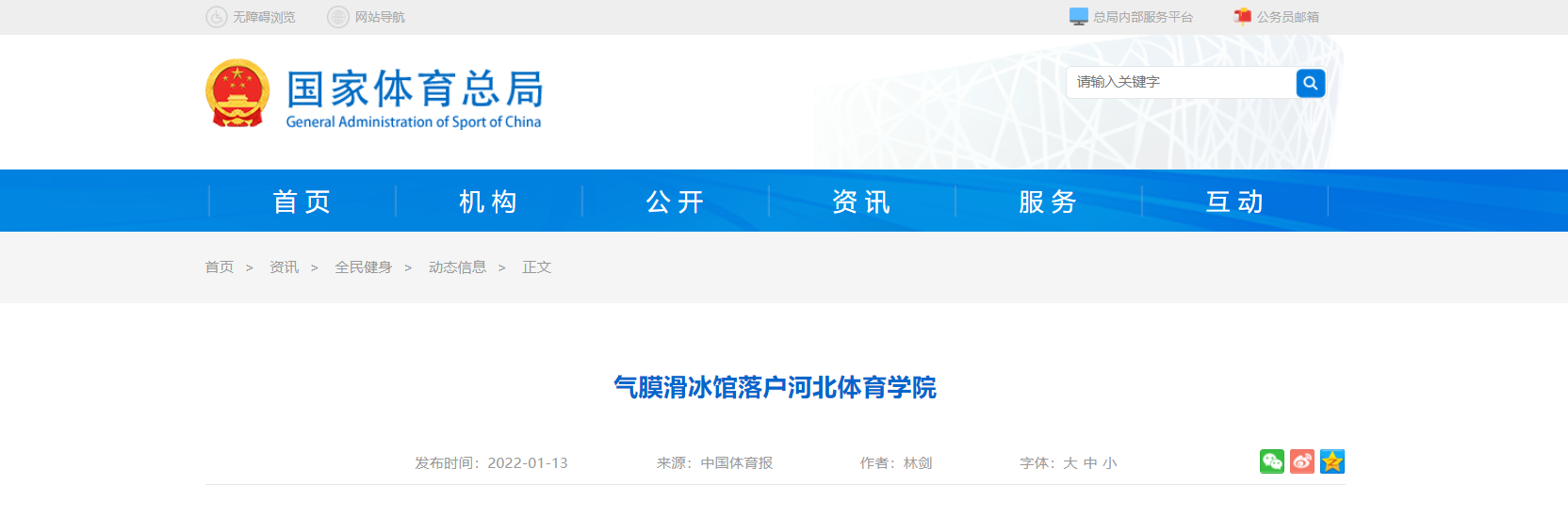Click the site navigation globe icon
This screenshot has width=1568, height=517.
point(338,17)
